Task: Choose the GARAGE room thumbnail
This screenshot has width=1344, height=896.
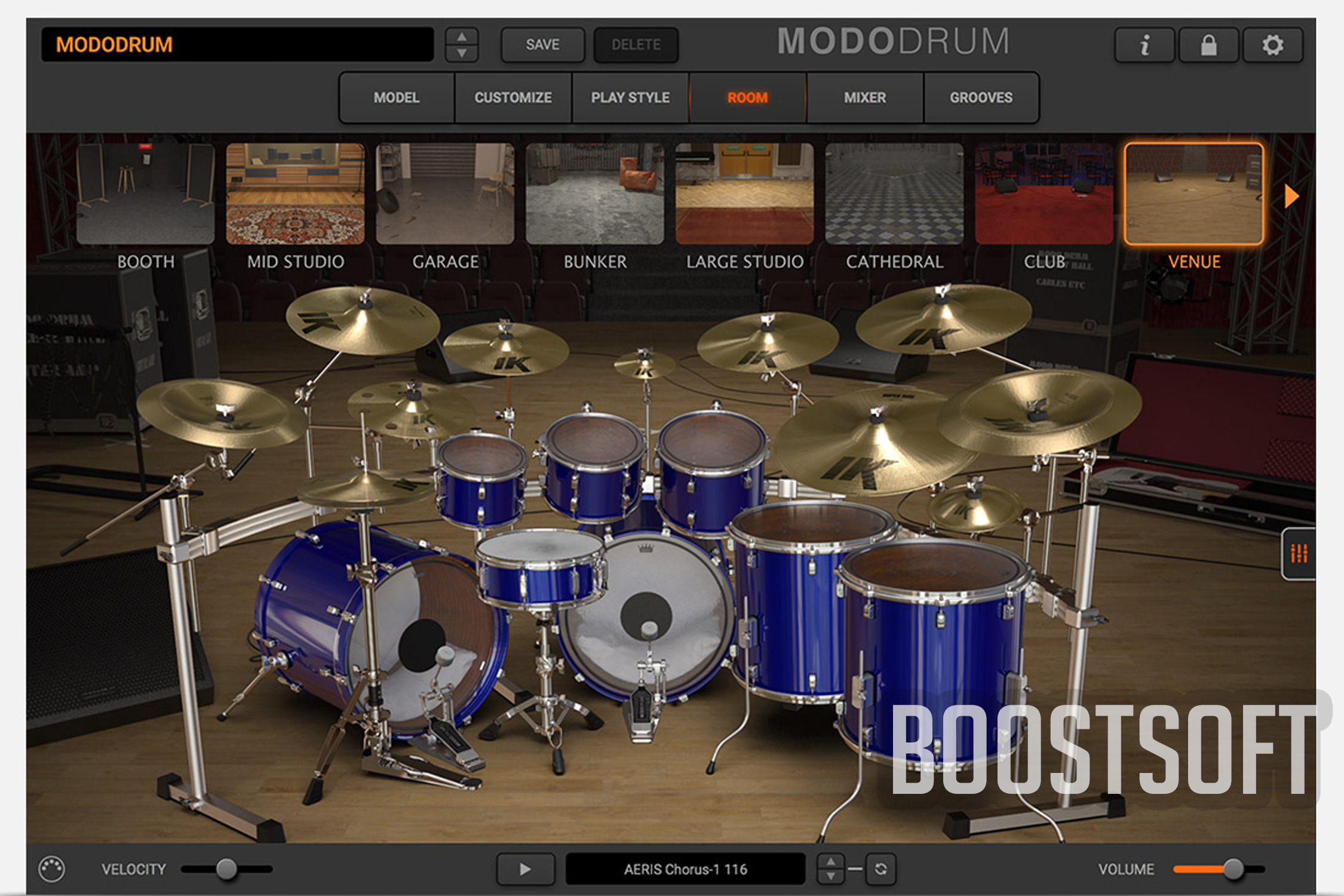Action: tap(445, 194)
